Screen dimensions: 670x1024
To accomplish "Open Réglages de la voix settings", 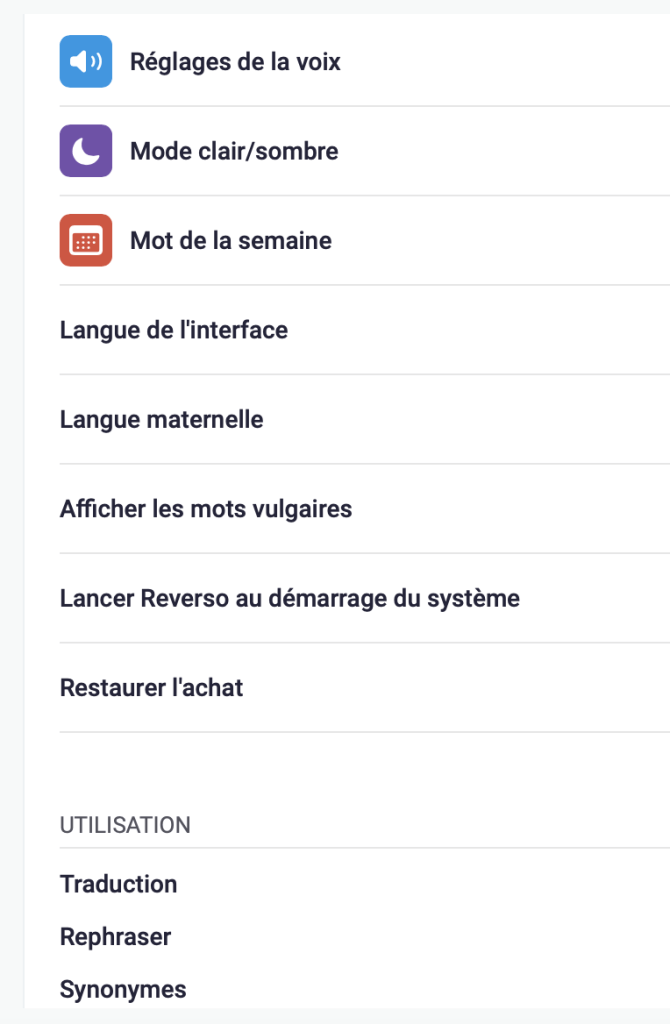I will (x=235, y=62).
